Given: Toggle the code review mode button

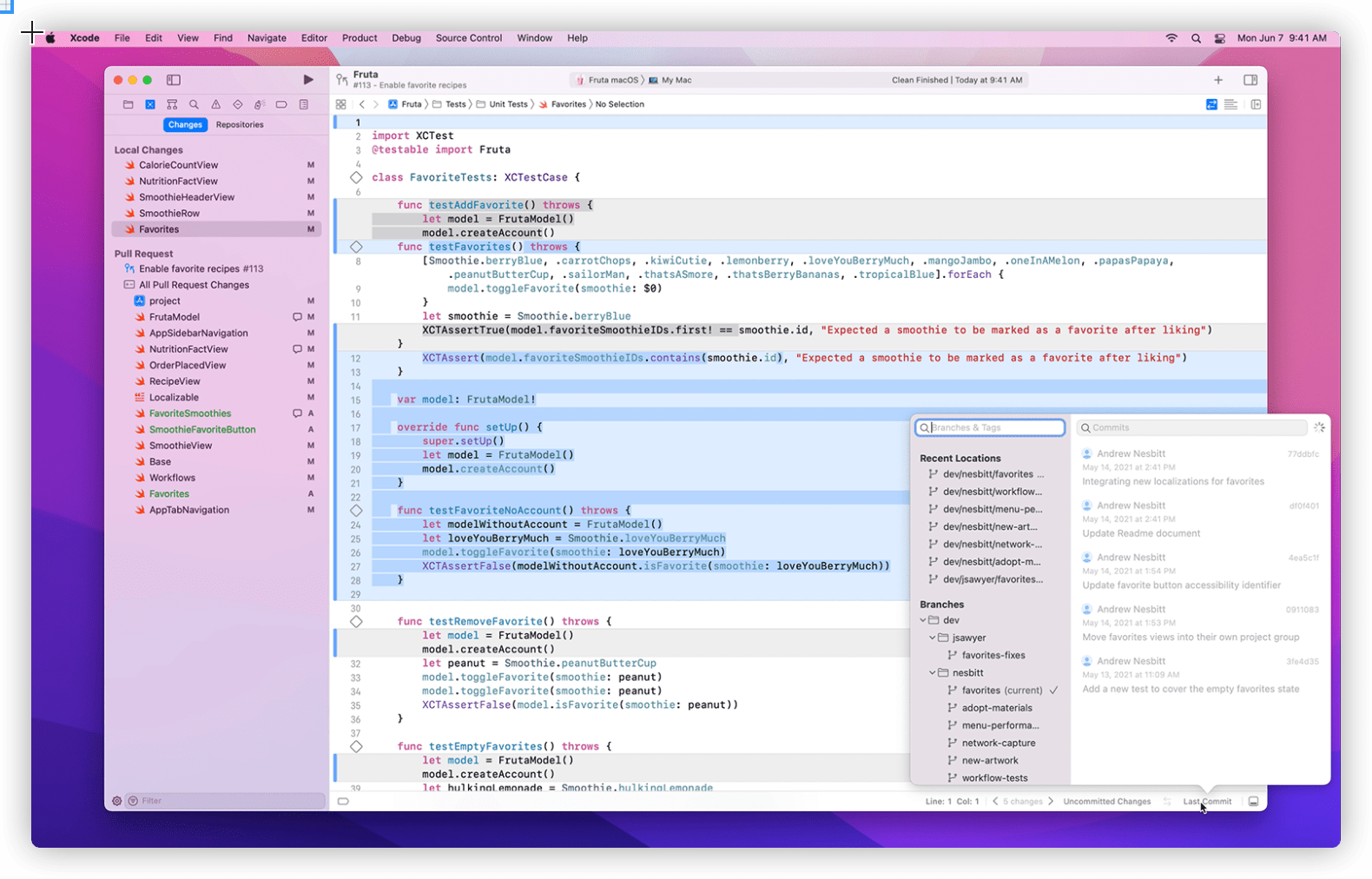Looking at the screenshot, I should 1211,104.
